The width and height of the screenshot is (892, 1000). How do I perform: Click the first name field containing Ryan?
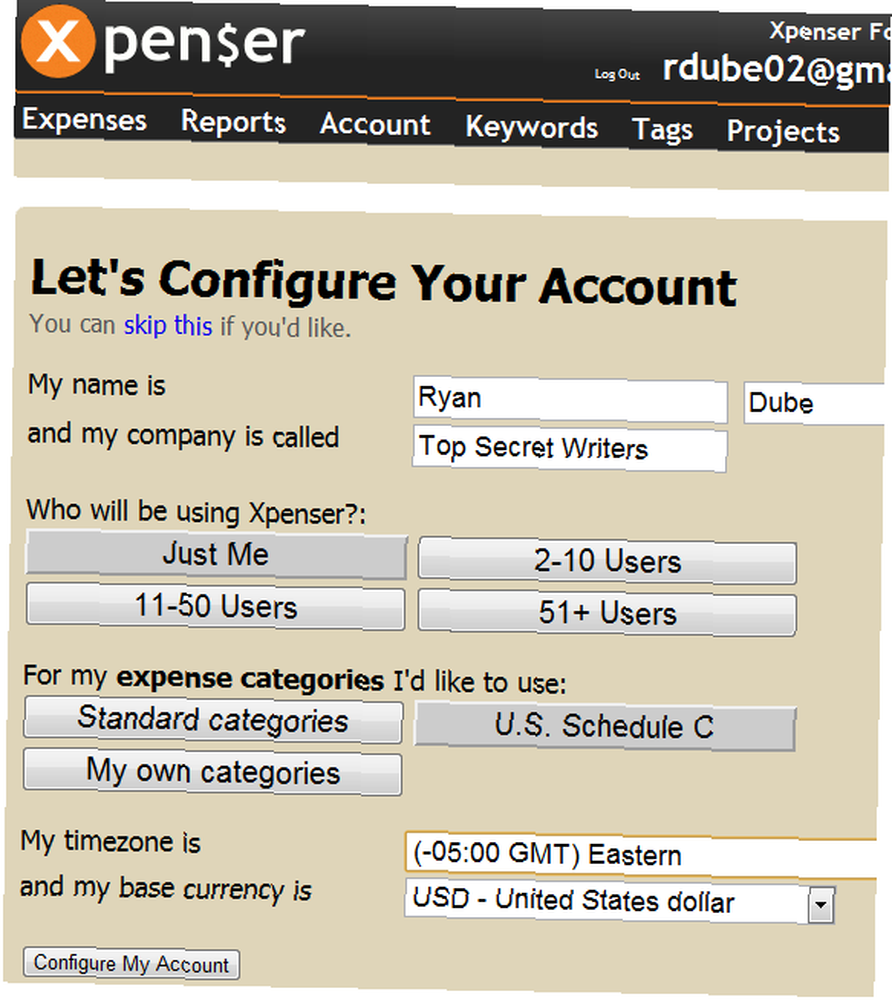[570, 401]
